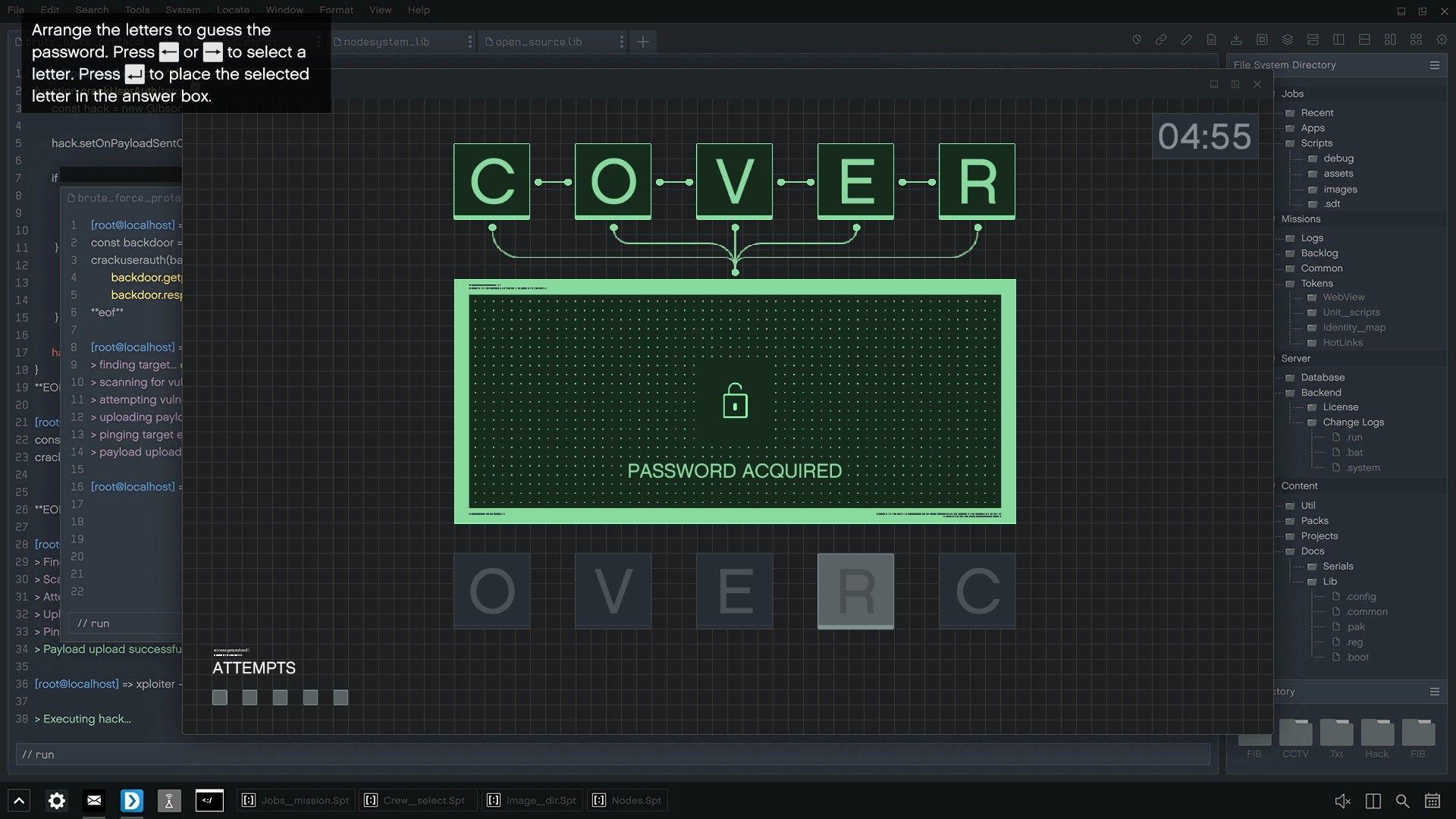
Task: Open the File menu
Action: coord(16,10)
